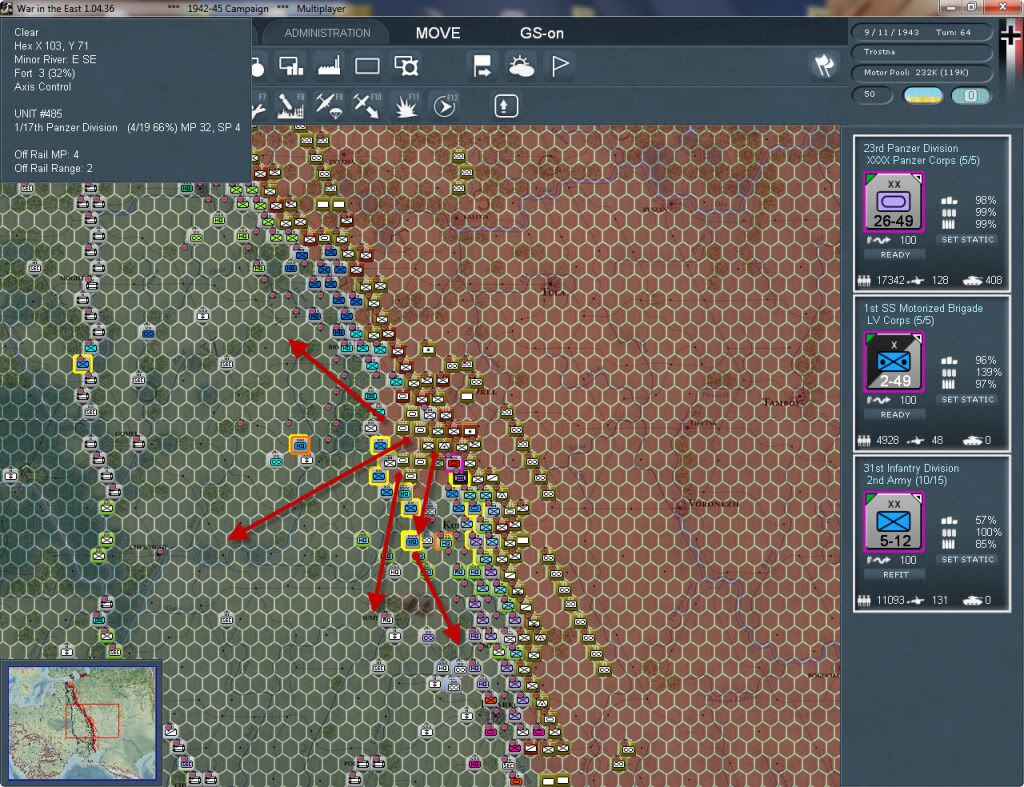The image size is (1024, 787).
Task: Click the 4928 manpower value
Action: coord(888,441)
